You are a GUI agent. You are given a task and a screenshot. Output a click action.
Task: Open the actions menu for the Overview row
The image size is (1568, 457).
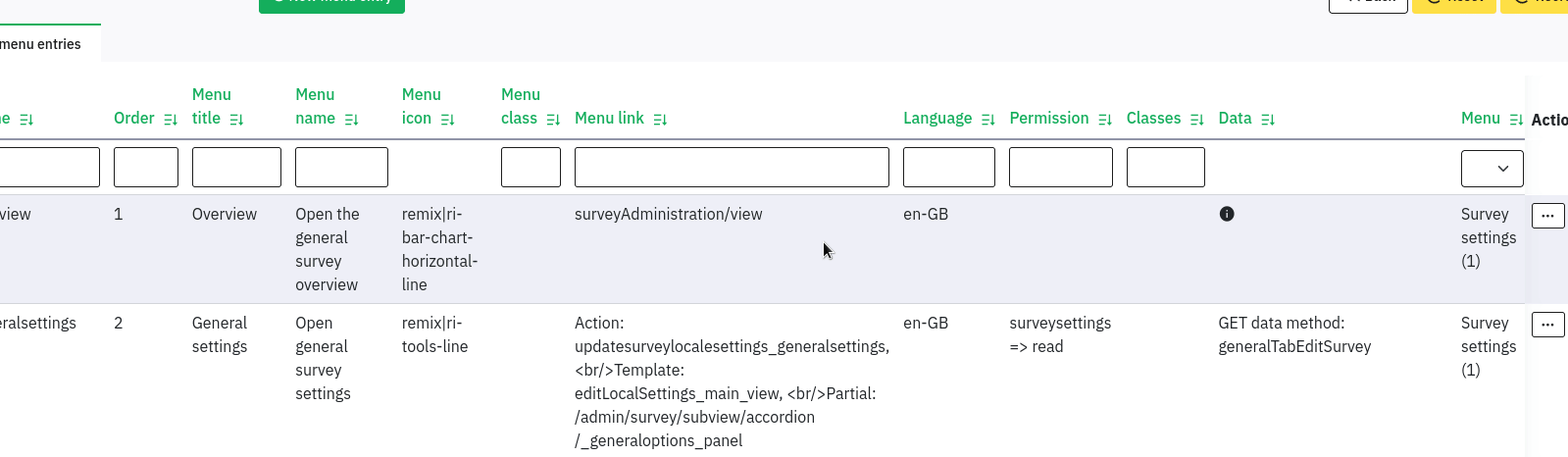(1547, 216)
